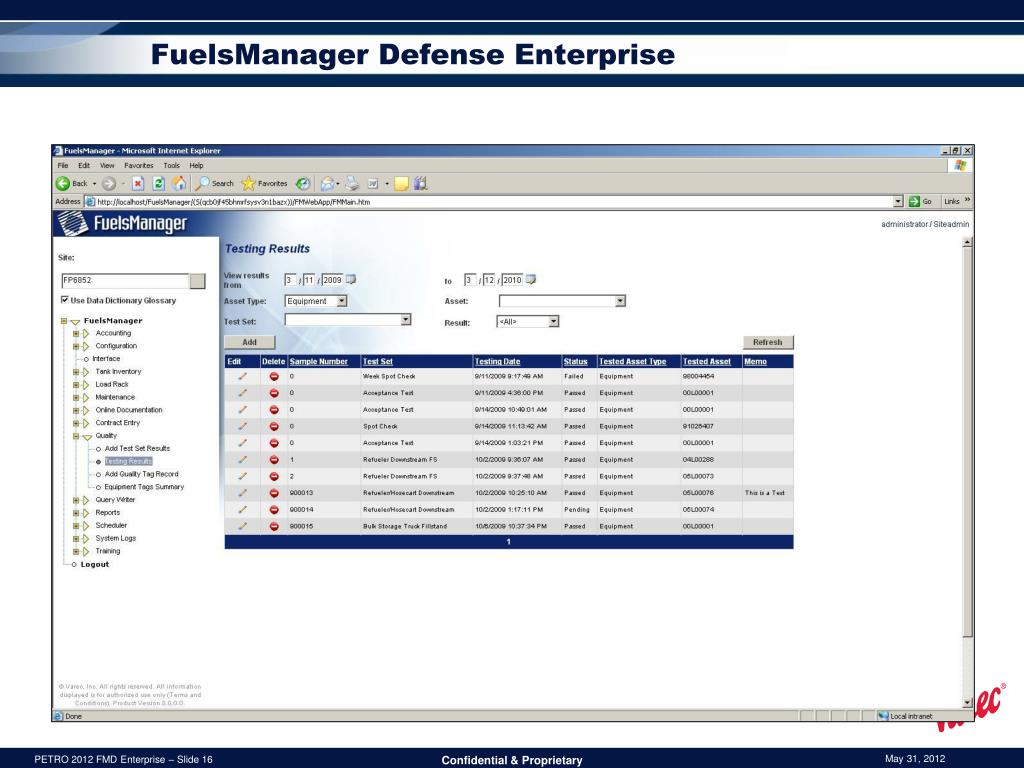Click the browser Forward arrow icon
Image resolution: width=1024 pixels, height=768 pixels.
tap(109, 184)
